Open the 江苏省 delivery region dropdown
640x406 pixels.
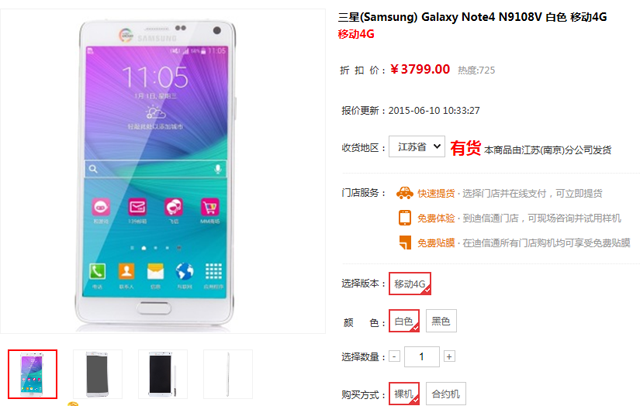point(417,146)
